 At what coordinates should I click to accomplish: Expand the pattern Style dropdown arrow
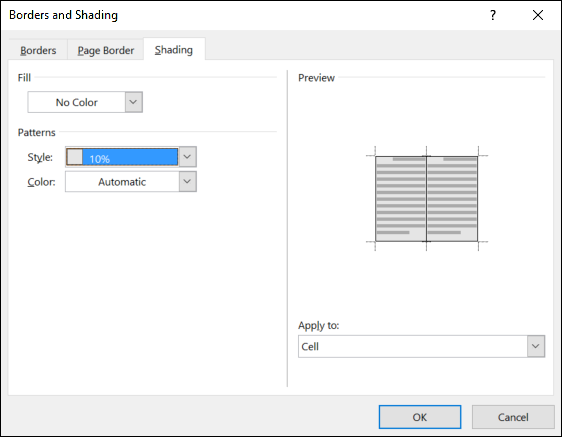point(187,157)
